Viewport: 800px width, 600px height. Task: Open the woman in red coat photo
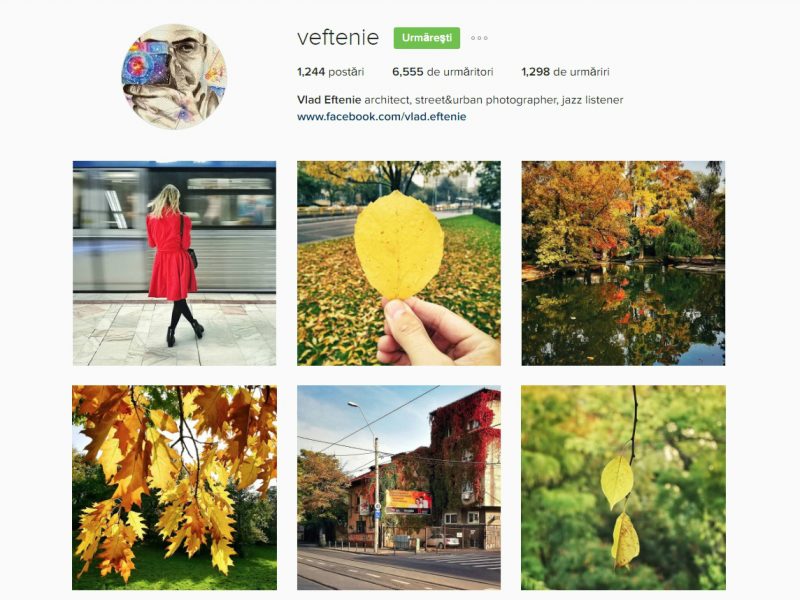(x=174, y=263)
